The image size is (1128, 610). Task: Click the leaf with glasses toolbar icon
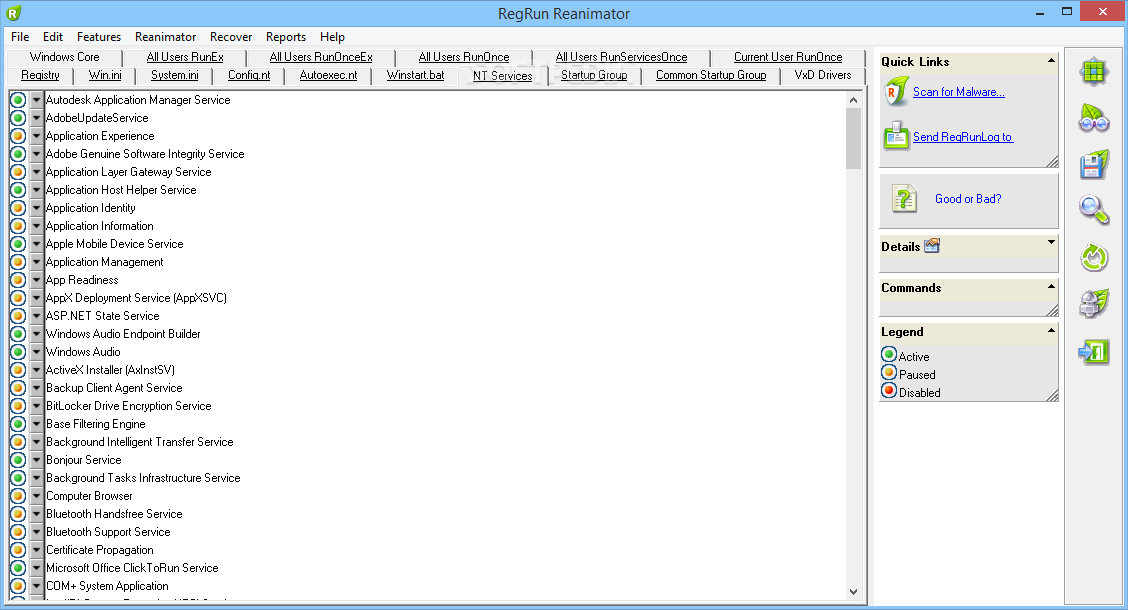click(1093, 119)
